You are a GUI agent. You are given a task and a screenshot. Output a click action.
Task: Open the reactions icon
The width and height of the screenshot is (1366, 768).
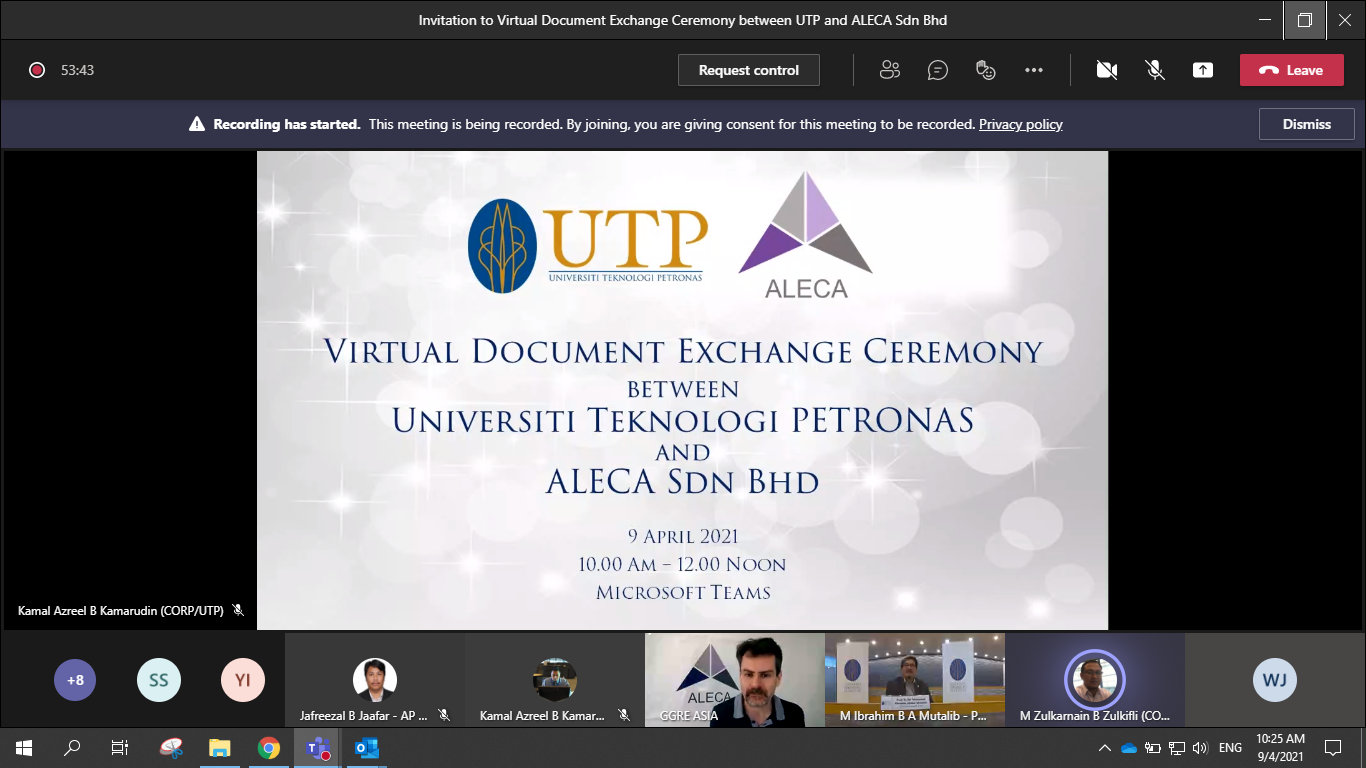pos(986,70)
